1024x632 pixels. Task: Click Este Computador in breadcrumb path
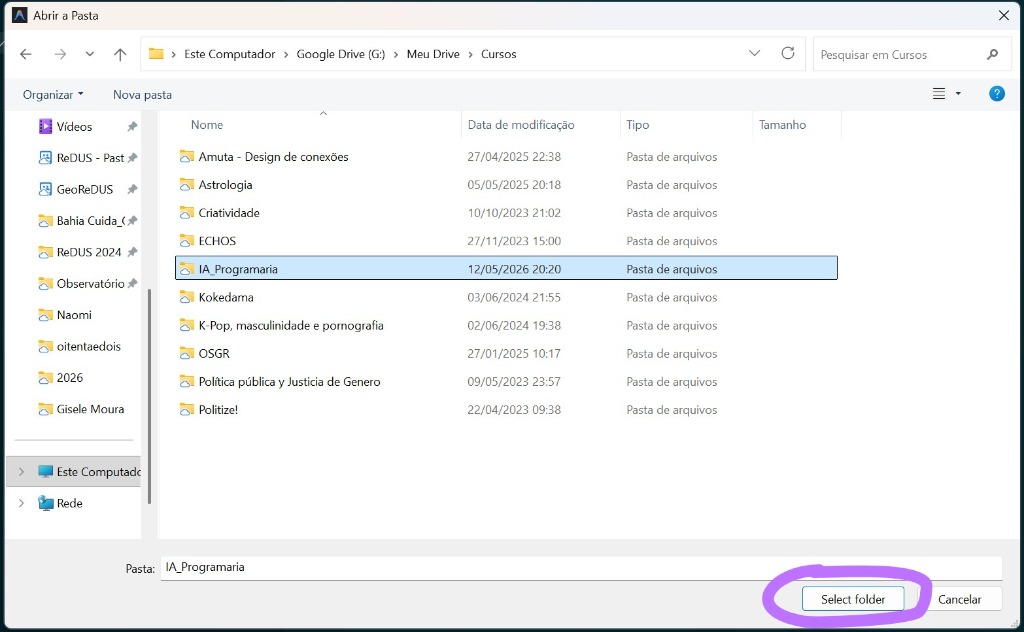230,54
